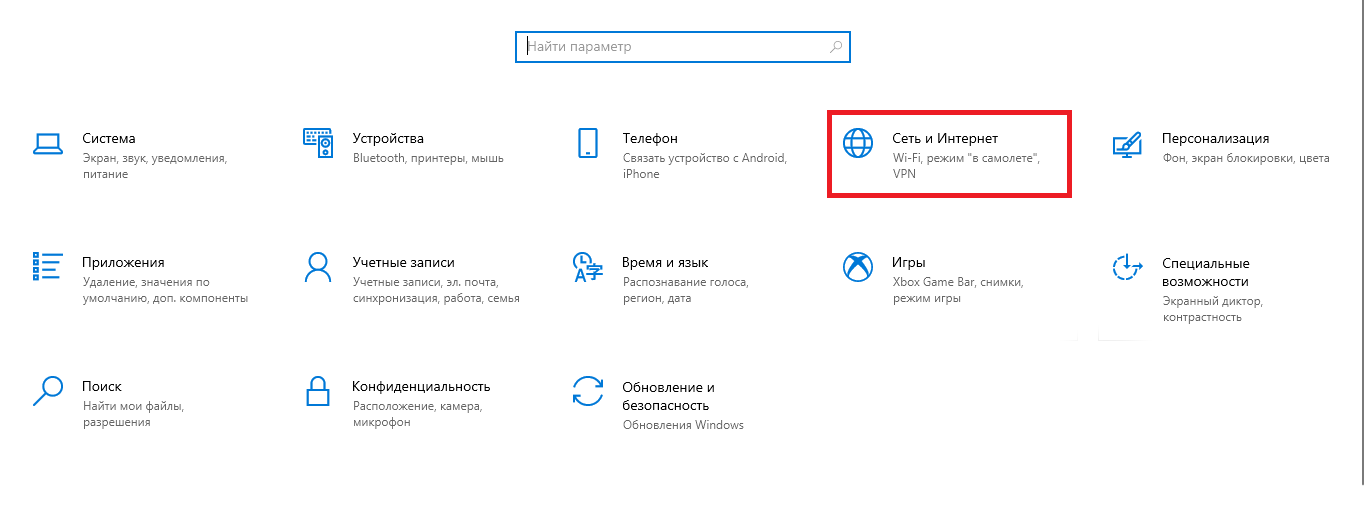Go to Игры via its title
The width and height of the screenshot is (1366, 506).
pyautogui.click(x=908, y=263)
